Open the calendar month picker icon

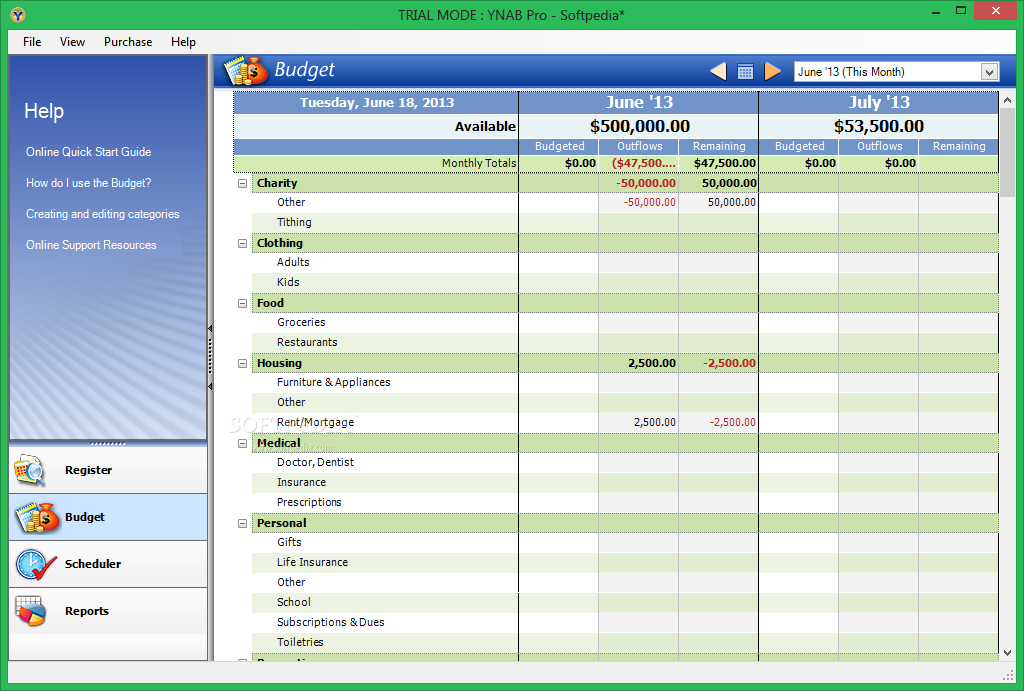click(x=745, y=71)
